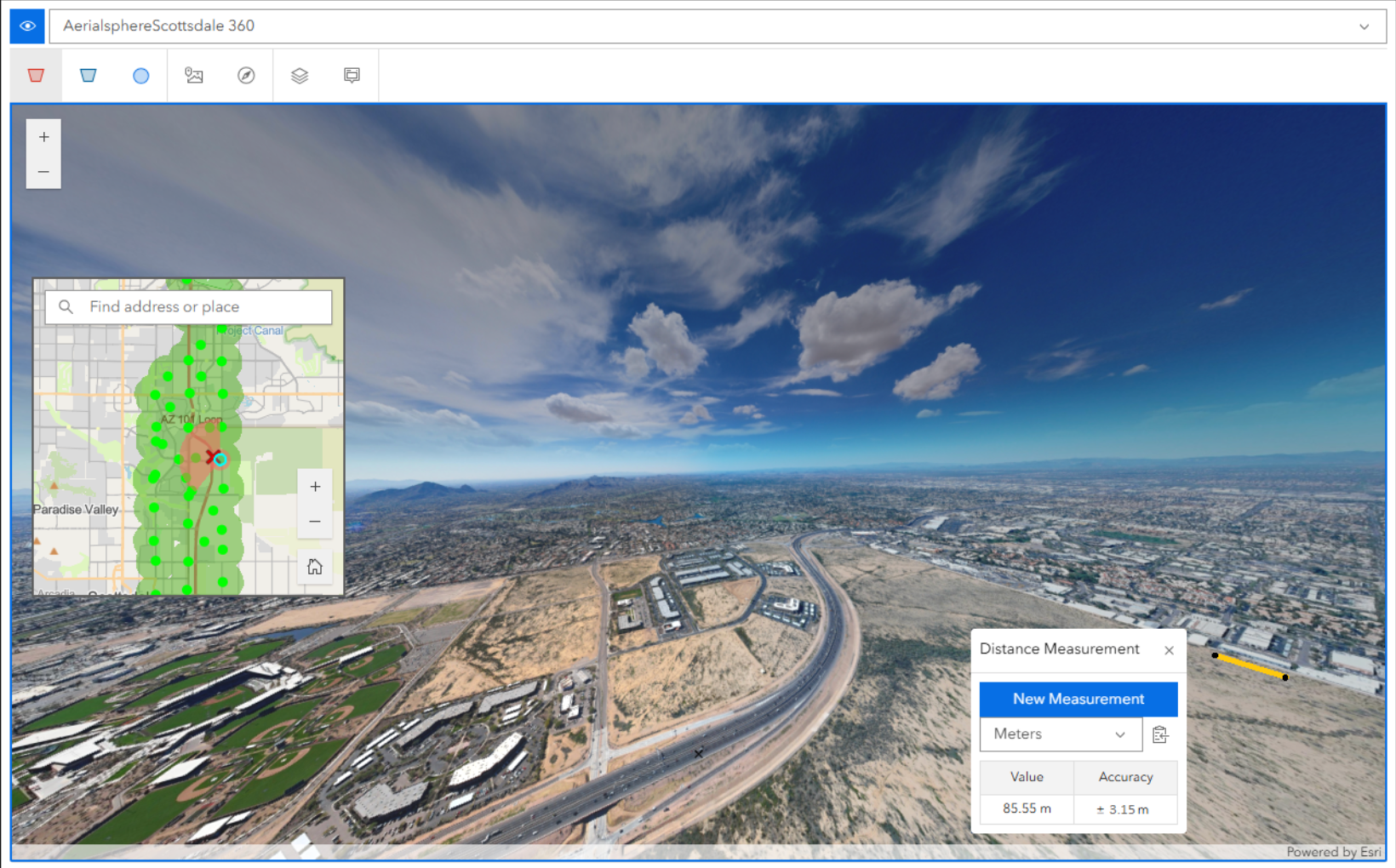Select the blue circle radius tool
The height and width of the screenshot is (868, 1396).
pos(140,75)
